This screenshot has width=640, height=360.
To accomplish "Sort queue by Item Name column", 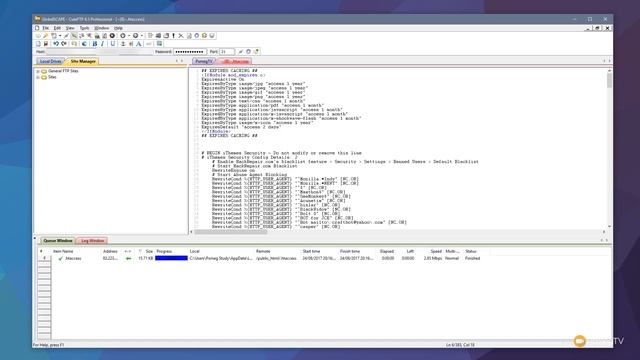I will (63, 251).
